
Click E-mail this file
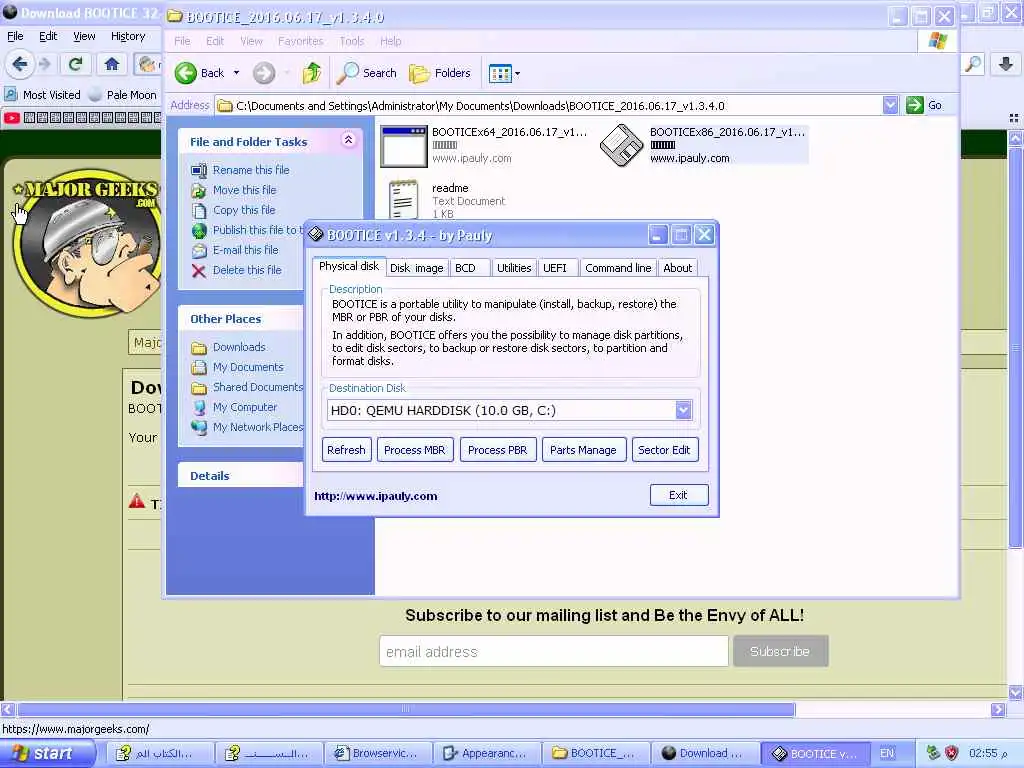click(x=246, y=250)
